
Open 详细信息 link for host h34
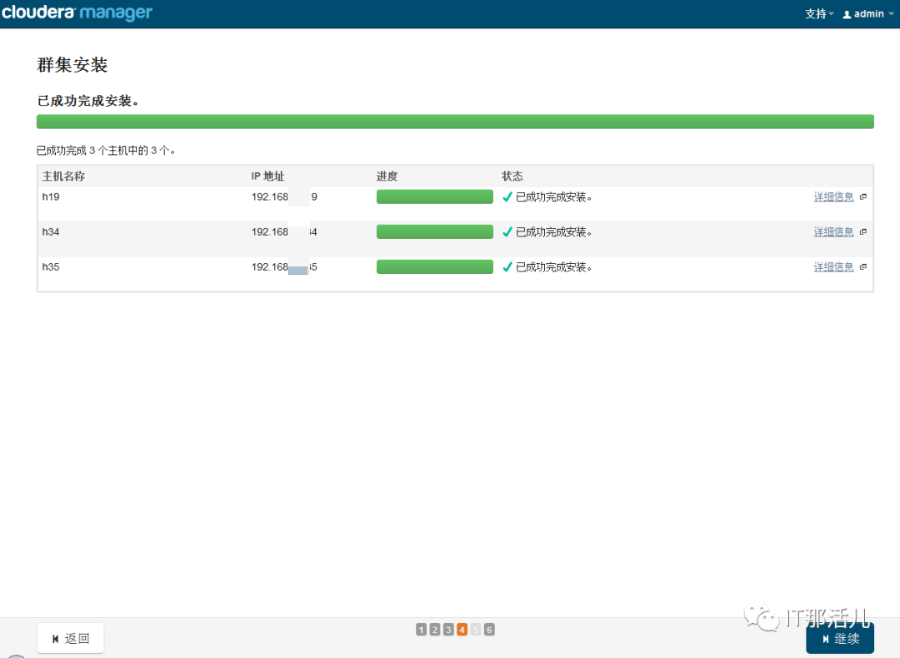[833, 232]
